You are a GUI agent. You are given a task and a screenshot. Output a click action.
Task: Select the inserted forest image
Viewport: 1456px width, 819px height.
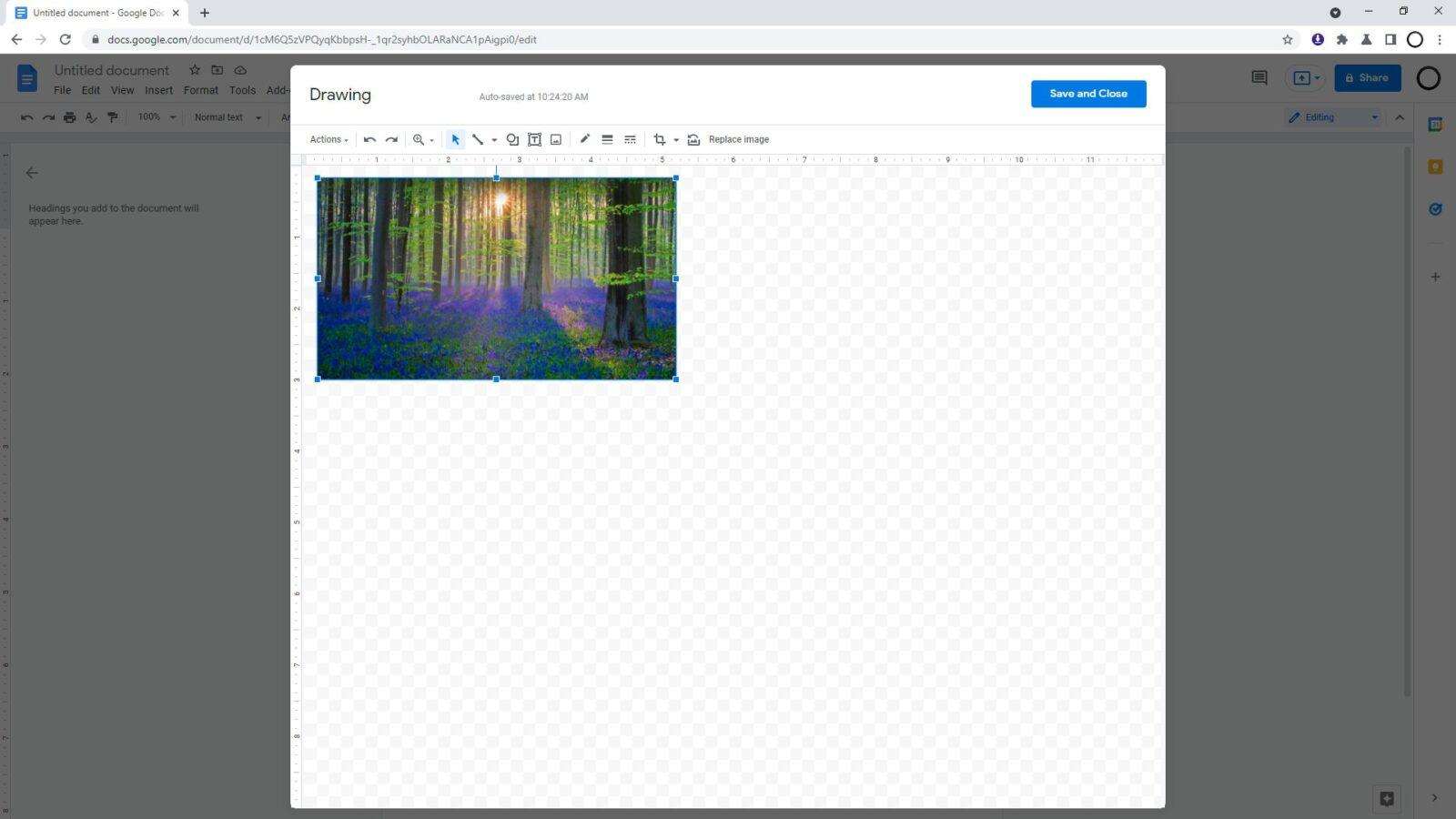click(x=497, y=278)
